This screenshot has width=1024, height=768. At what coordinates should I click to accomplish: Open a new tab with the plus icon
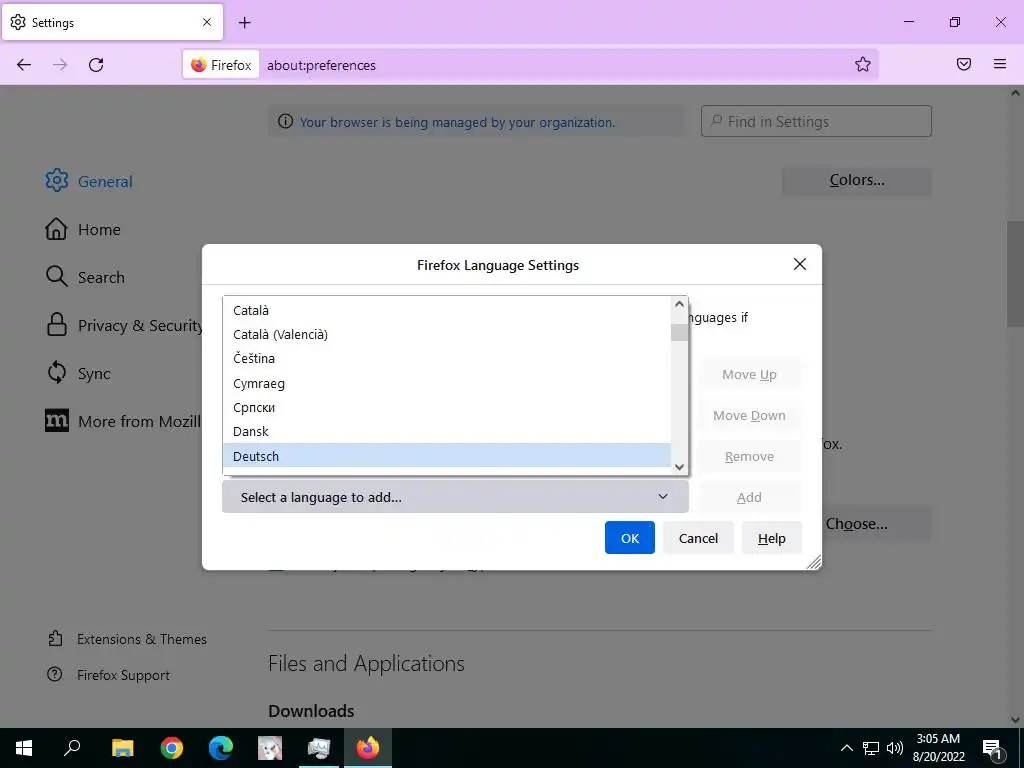(244, 23)
